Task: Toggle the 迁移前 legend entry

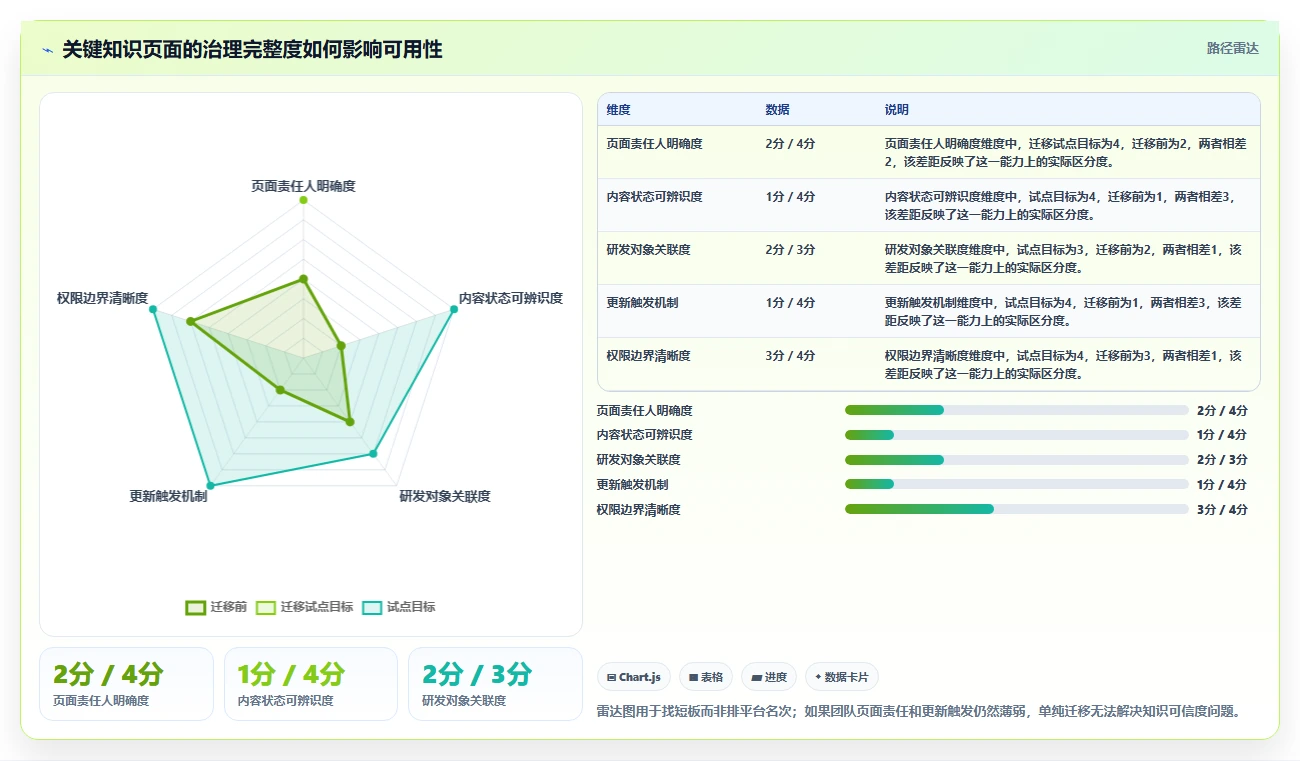Action: [x=216, y=607]
